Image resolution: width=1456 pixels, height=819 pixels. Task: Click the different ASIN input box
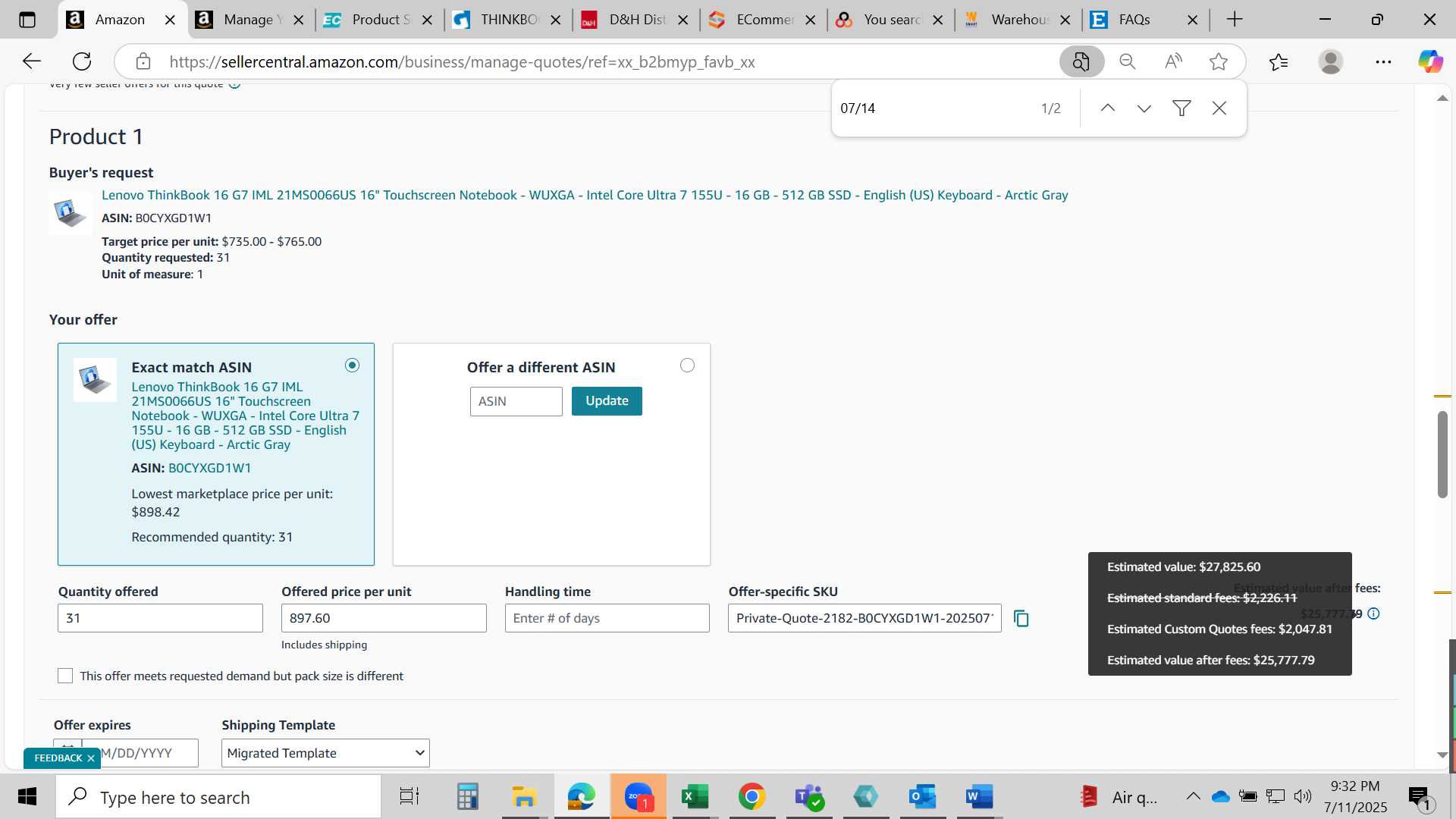click(x=516, y=401)
